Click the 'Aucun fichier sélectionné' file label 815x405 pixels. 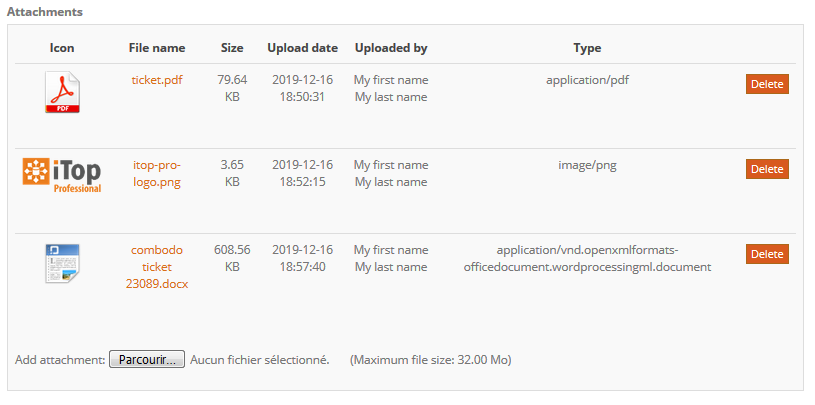[260, 360]
